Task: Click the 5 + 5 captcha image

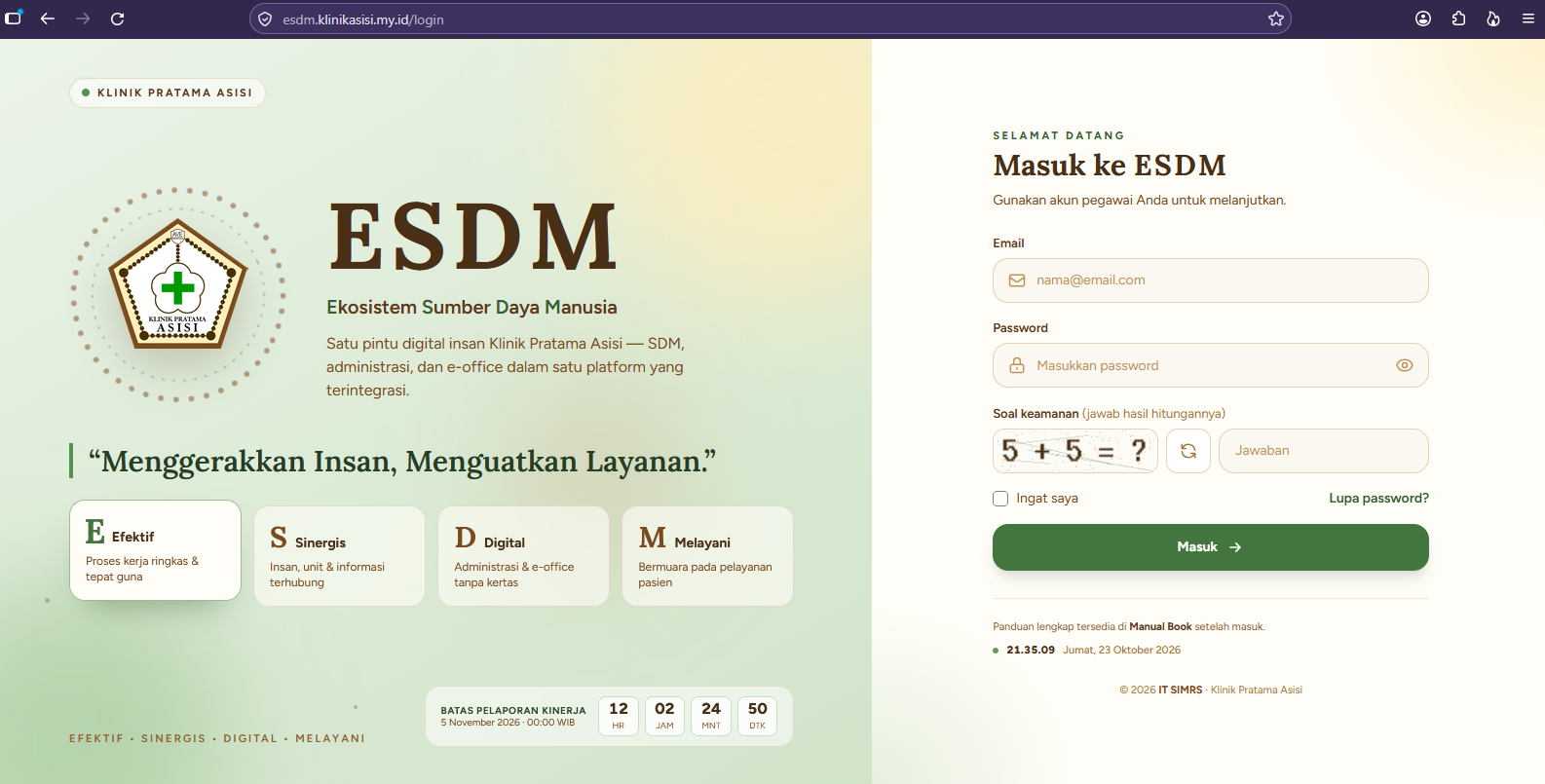Action: 1075,451
